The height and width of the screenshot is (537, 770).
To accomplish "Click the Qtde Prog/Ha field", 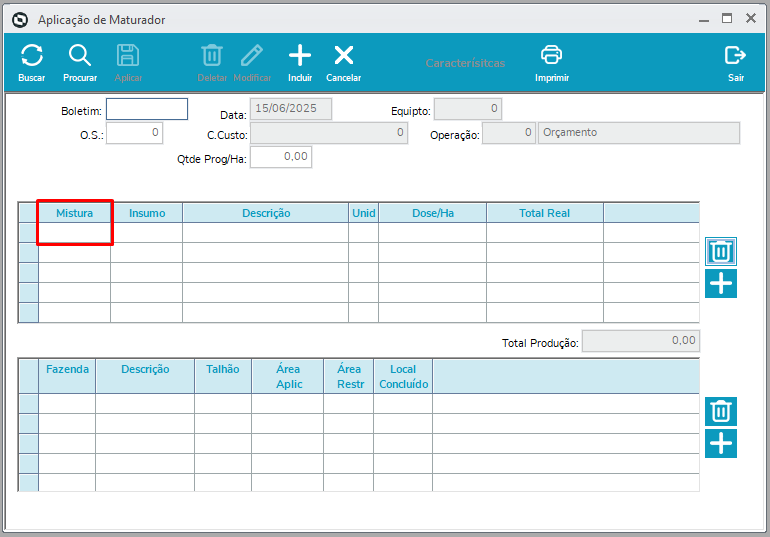I will pyautogui.click(x=281, y=157).
